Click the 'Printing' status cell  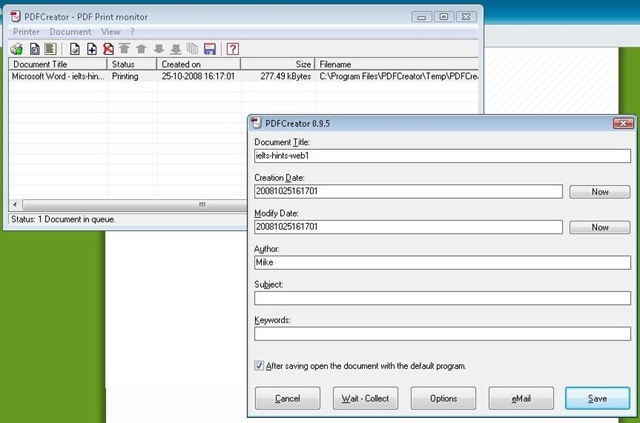pyautogui.click(x=125, y=76)
